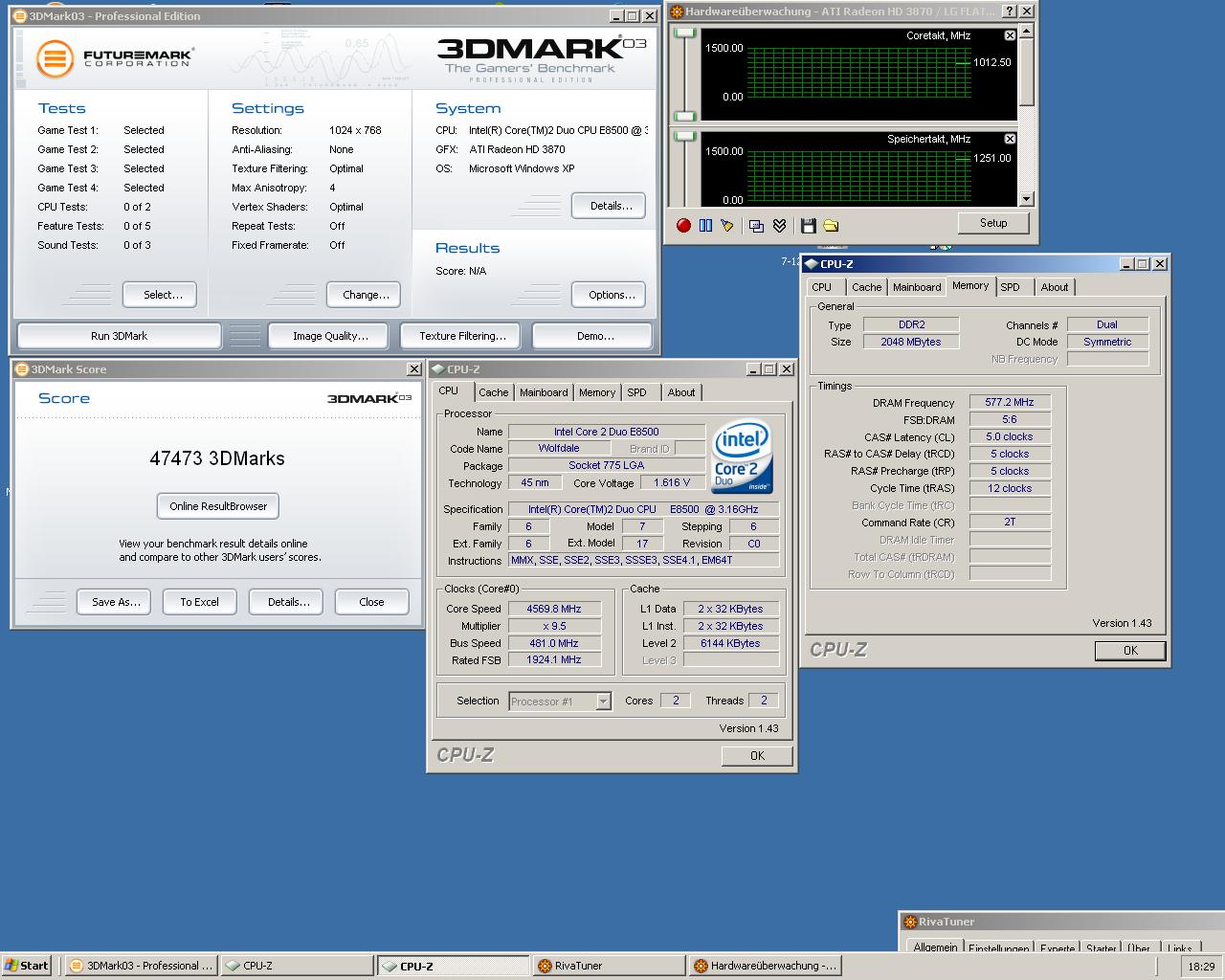Switch to Hardwareüberwachung taskbar item

[765, 966]
